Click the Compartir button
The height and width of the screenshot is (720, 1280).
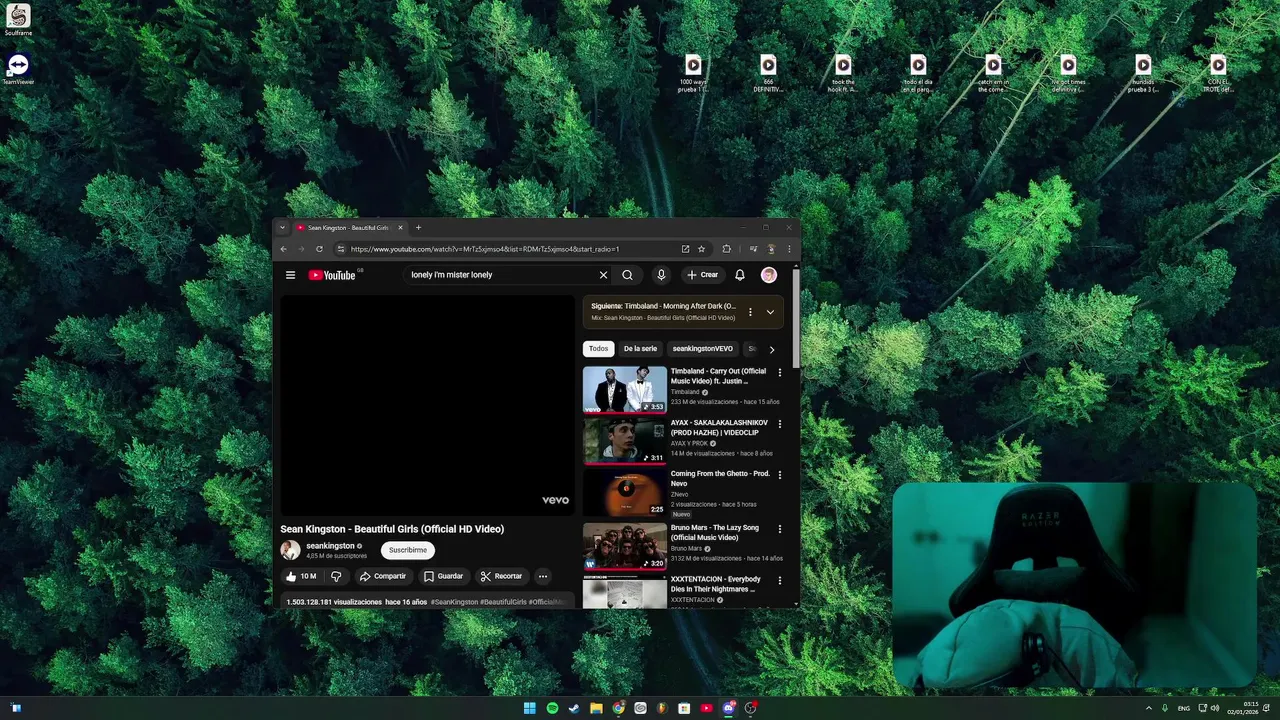coord(383,576)
